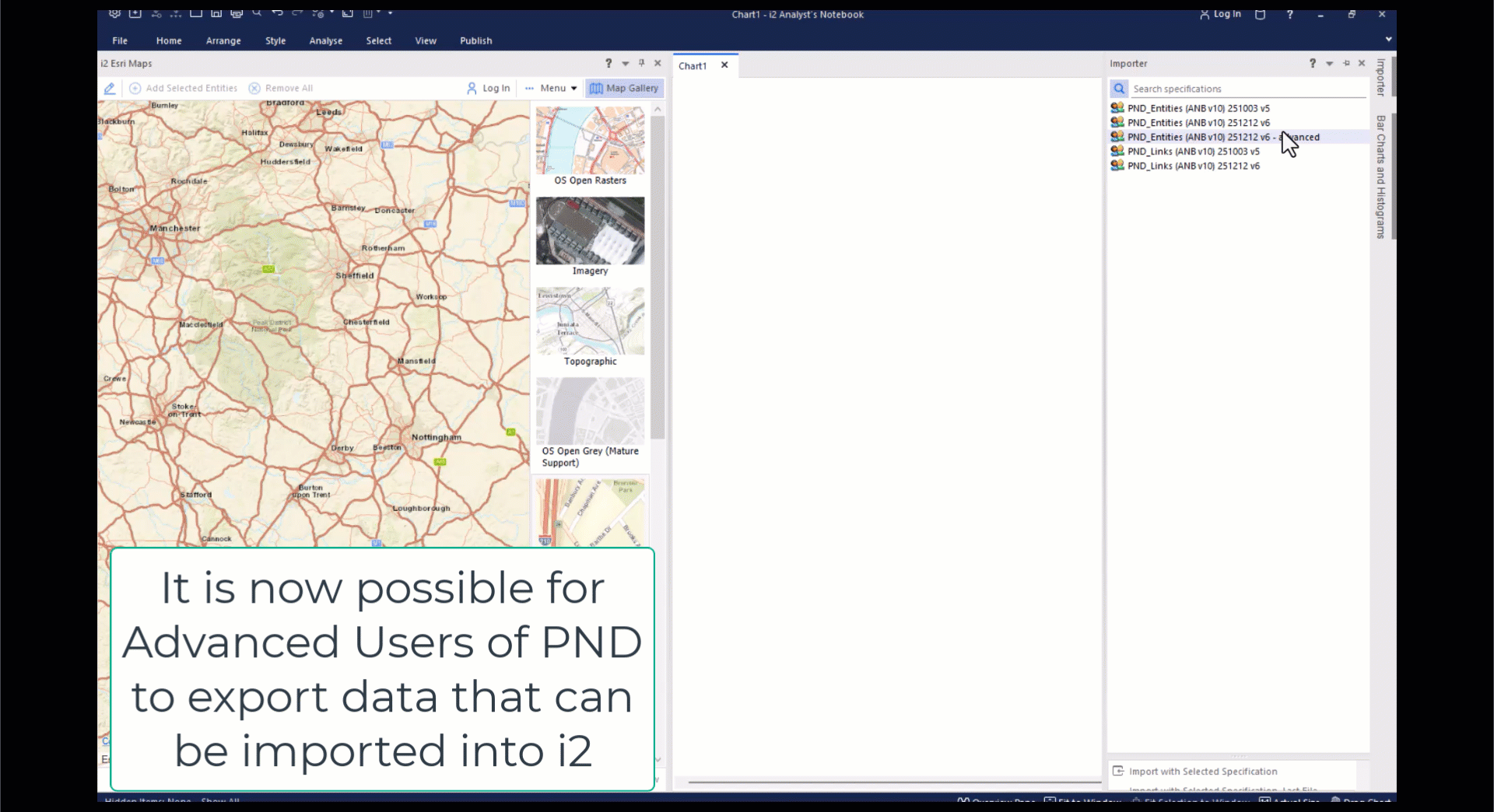Open the Menu dropdown in Esri Maps
Screen dimensions: 1494x812
(552, 89)
